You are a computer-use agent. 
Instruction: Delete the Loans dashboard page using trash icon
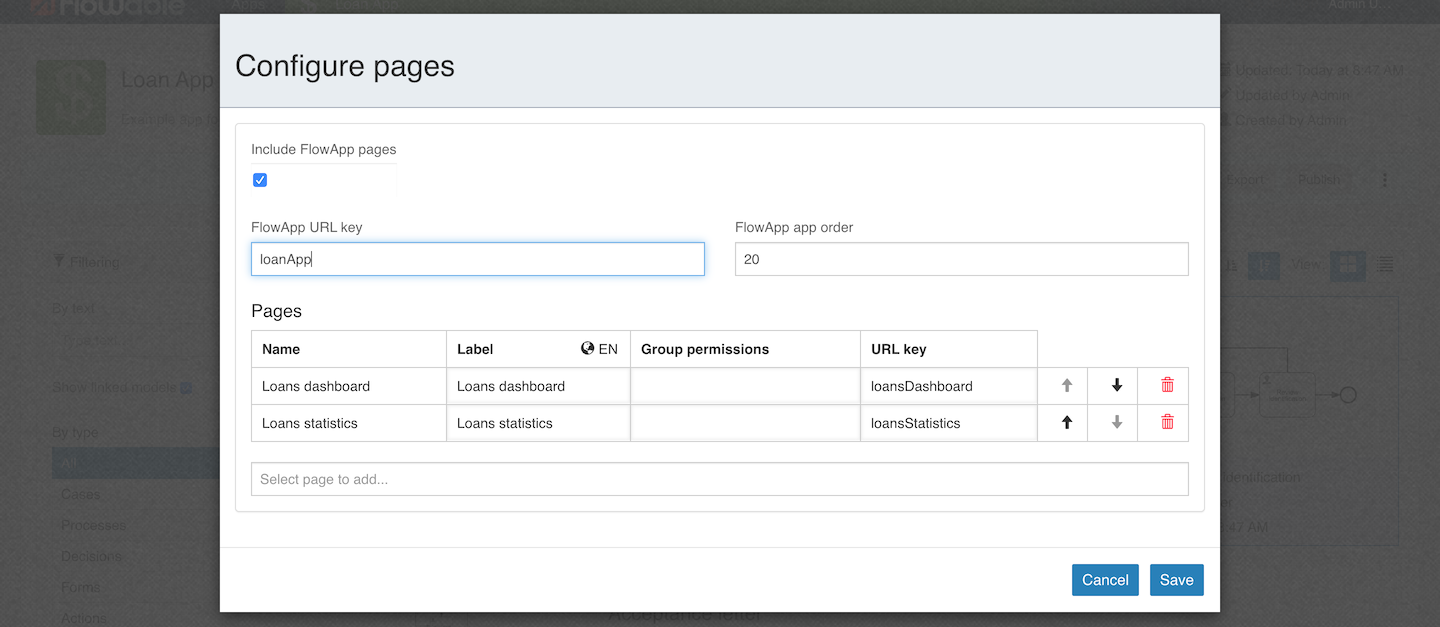click(x=1163, y=385)
